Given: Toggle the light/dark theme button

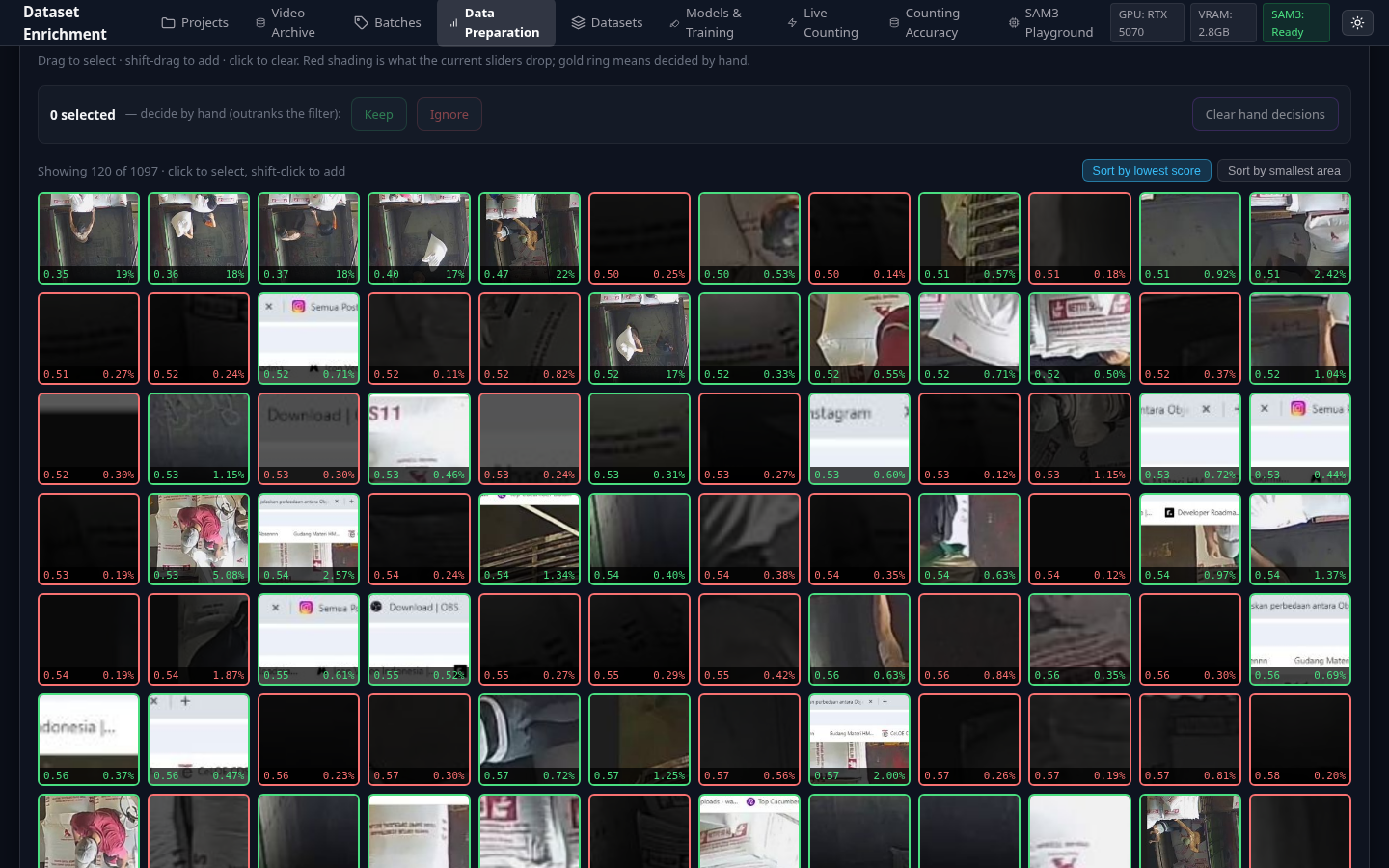Looking at the screenshot, I should click(1357, 23).
